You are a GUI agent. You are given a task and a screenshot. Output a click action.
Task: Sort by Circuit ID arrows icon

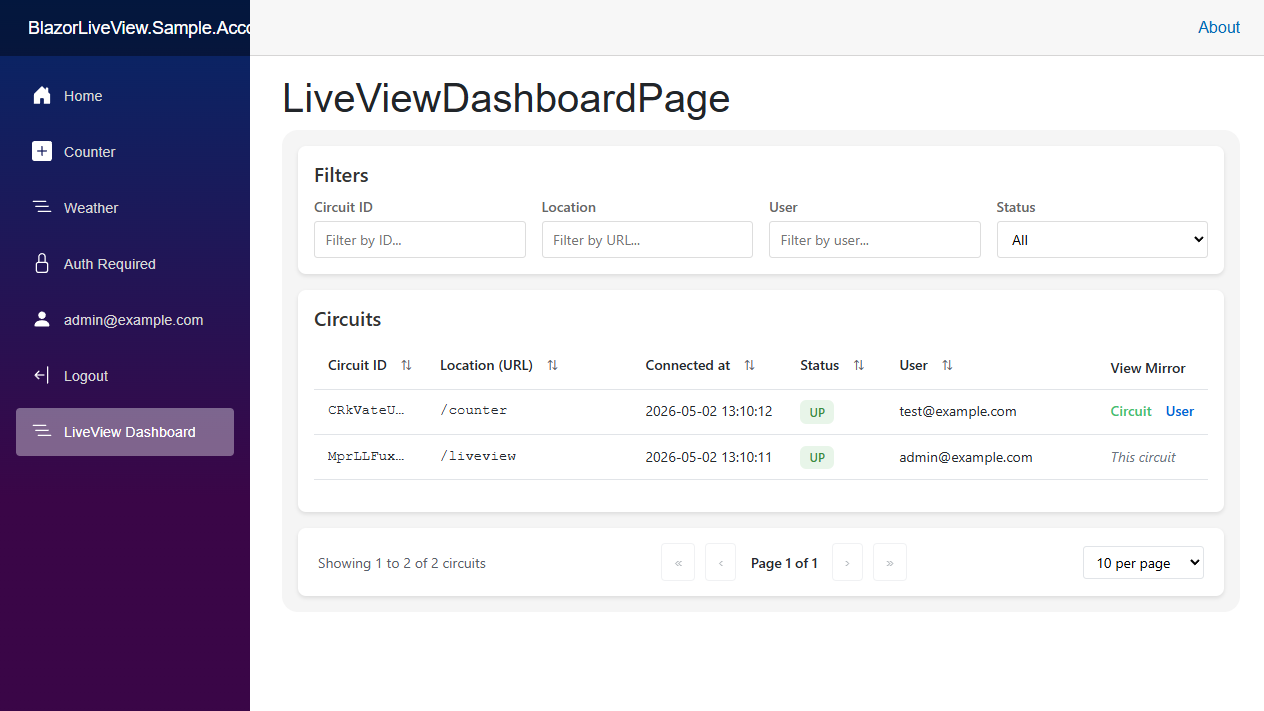click(406, 366)
